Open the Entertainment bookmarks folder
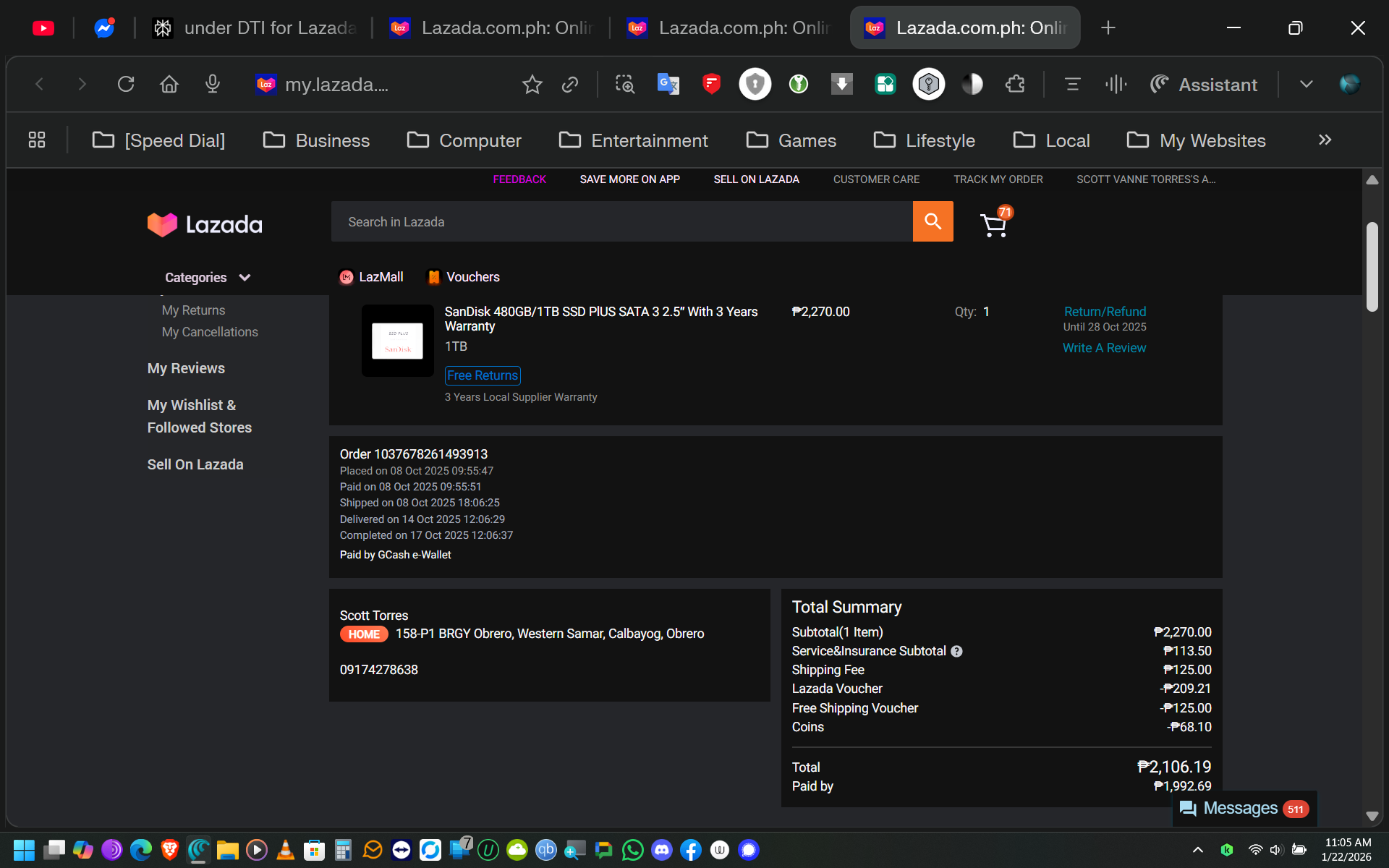Screen dimensions: 1389x868 coord(634,140)
